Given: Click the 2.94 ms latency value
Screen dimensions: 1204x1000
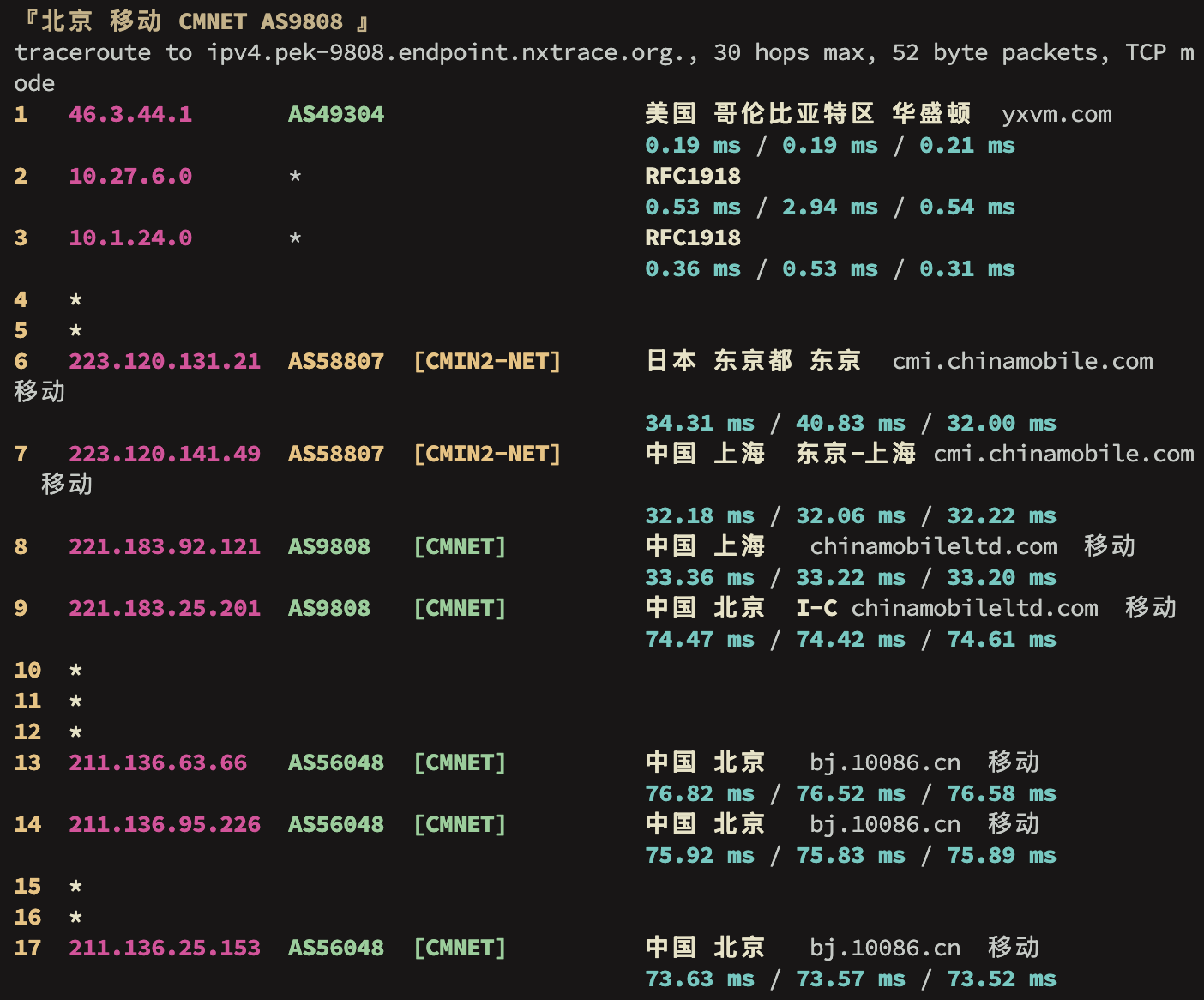Looking at the screenshot, I should [x=830, y=207].
